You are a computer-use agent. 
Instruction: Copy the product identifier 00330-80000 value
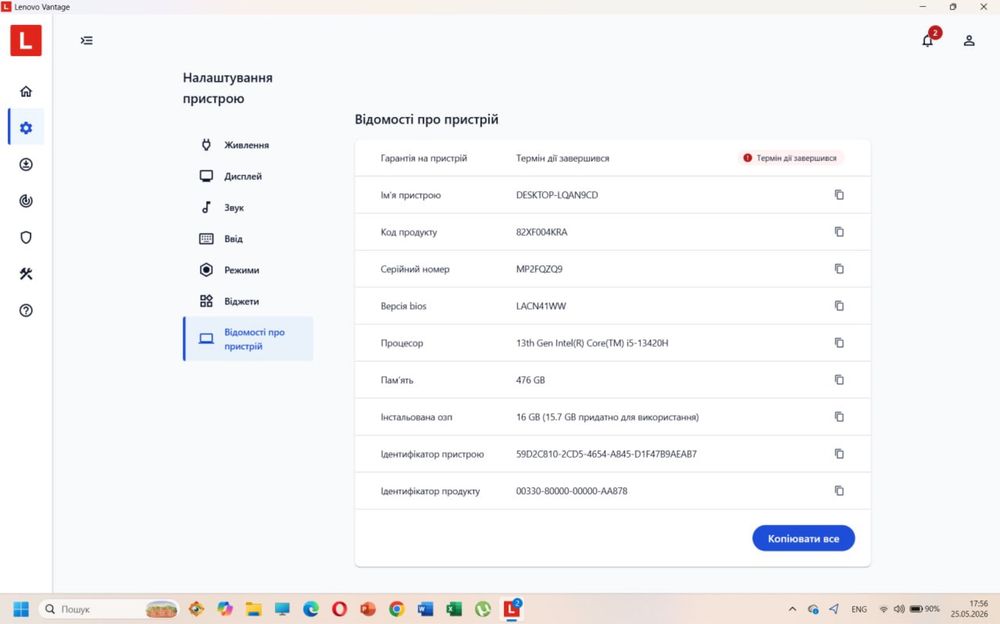point(839,491)
